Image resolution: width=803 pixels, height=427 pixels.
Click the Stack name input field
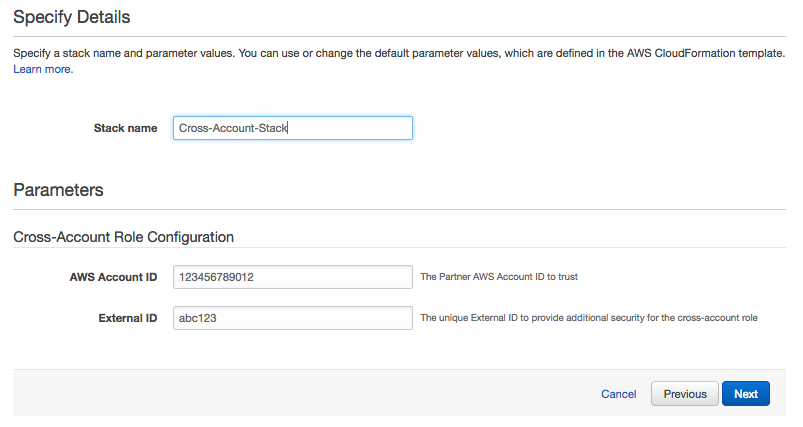tap(292, 128)
